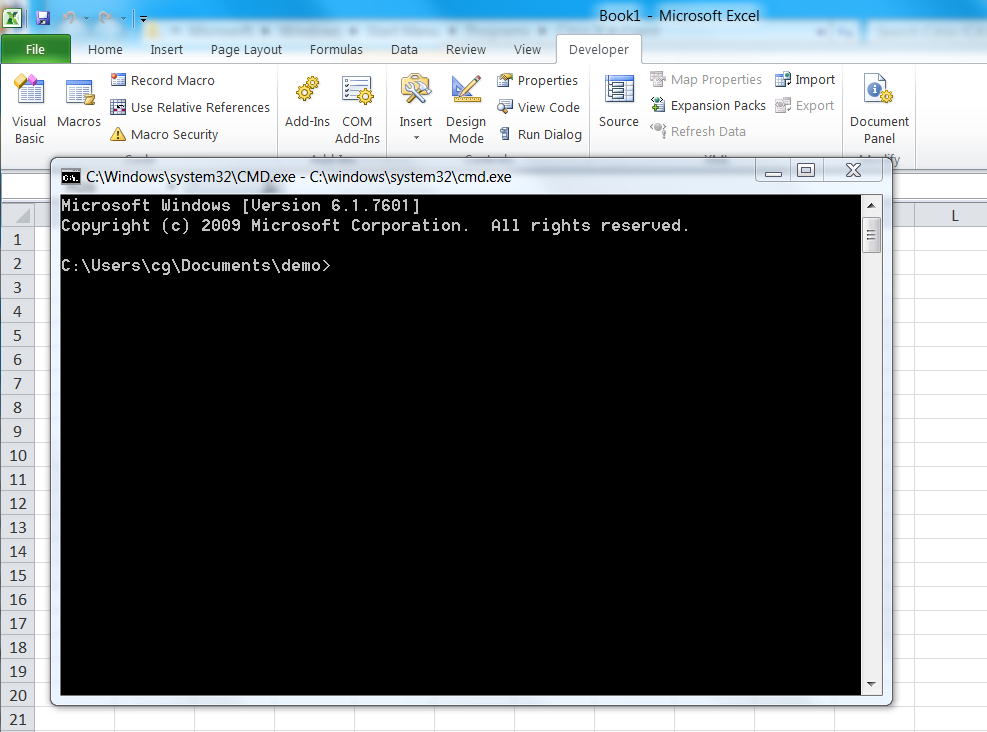Toggle Use Relative References
This screenshot has height=732, width=987.
click(190, 107)
